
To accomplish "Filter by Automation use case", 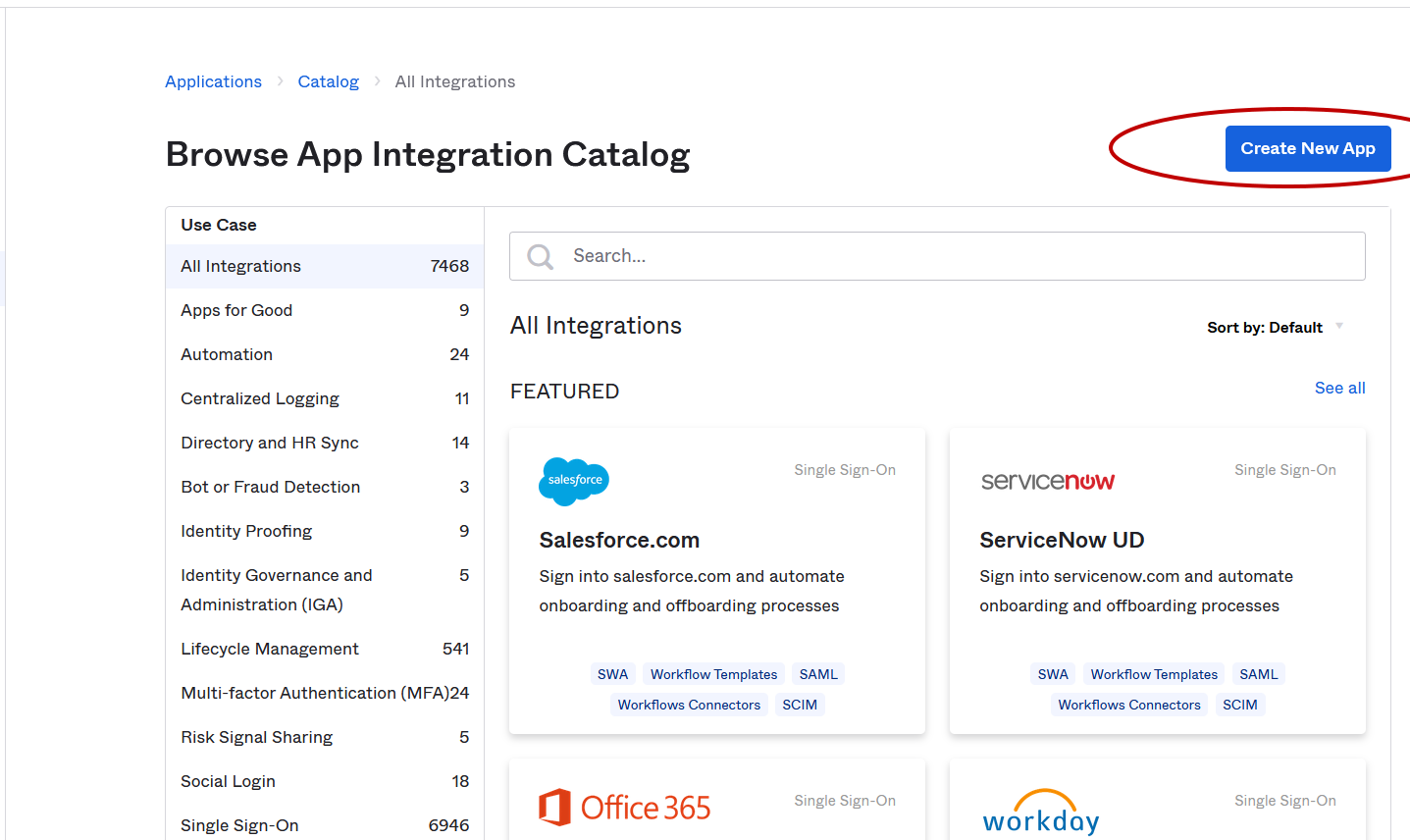I will (325, 354).
